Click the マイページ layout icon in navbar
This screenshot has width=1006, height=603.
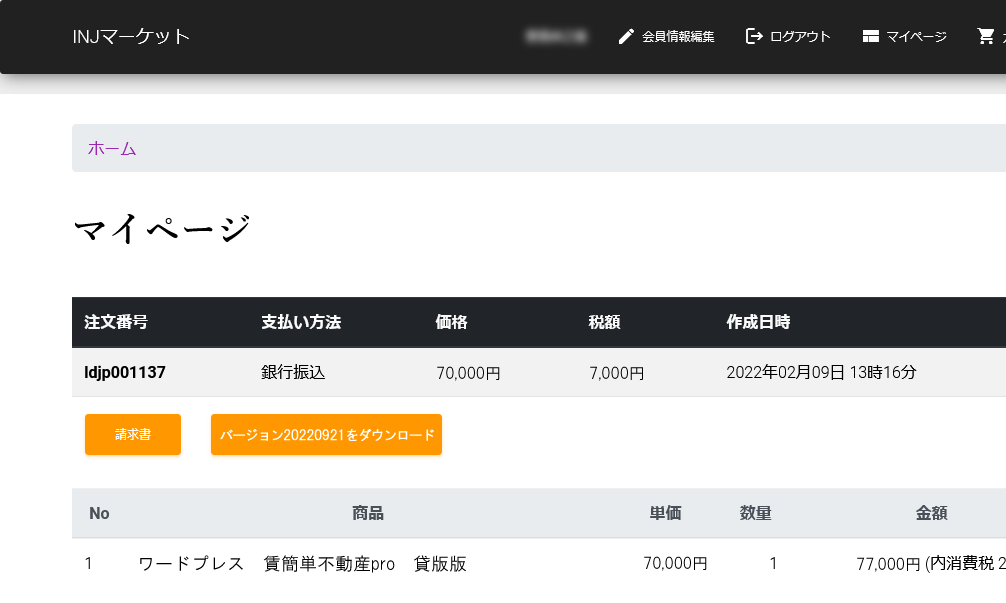tap(870, 37)
